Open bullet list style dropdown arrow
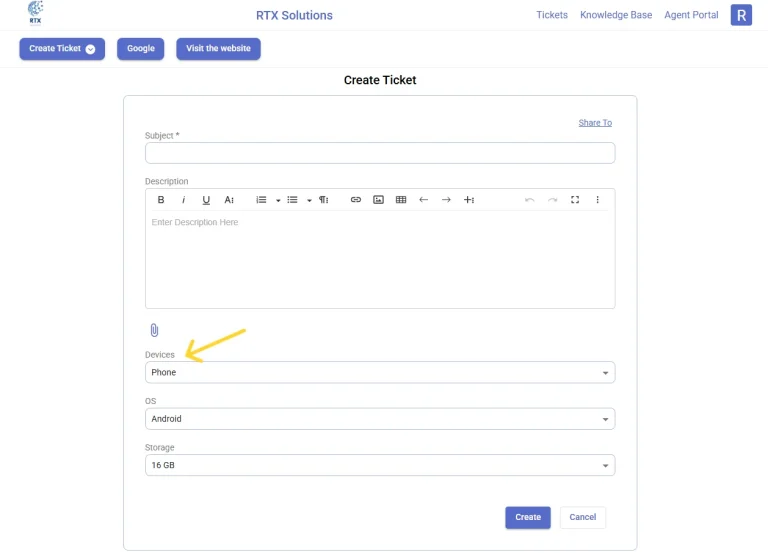This screenshot has height=553, width=768. [309, 200]
